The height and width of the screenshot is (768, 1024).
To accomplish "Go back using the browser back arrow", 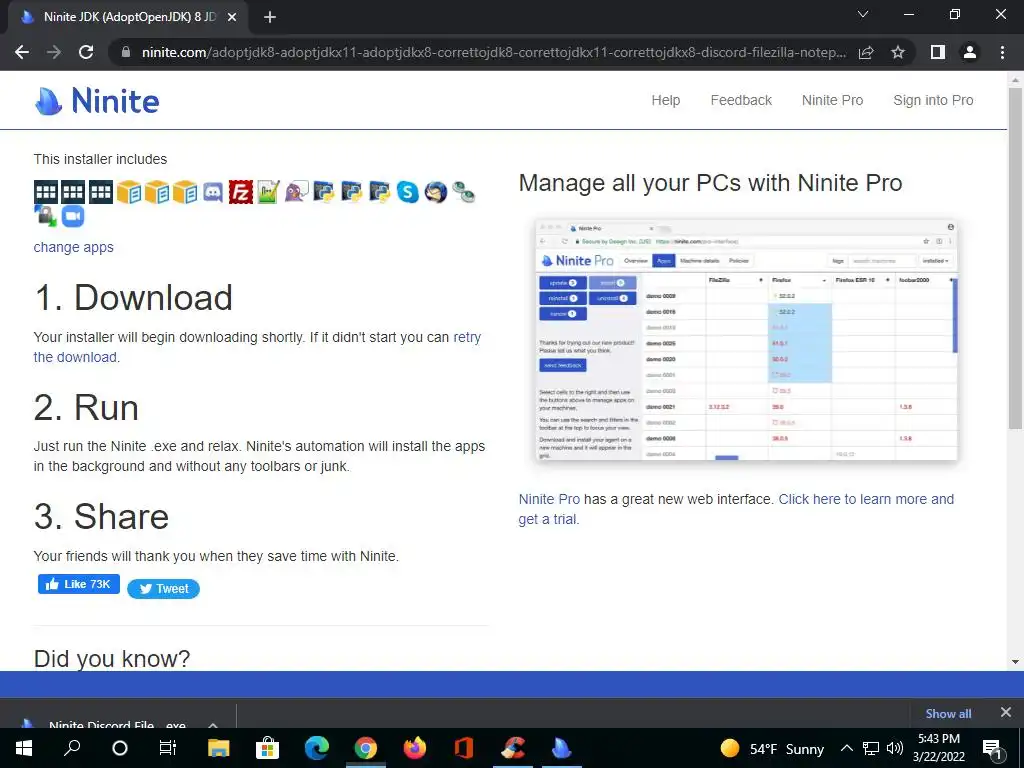I will (x=22, y=52).
